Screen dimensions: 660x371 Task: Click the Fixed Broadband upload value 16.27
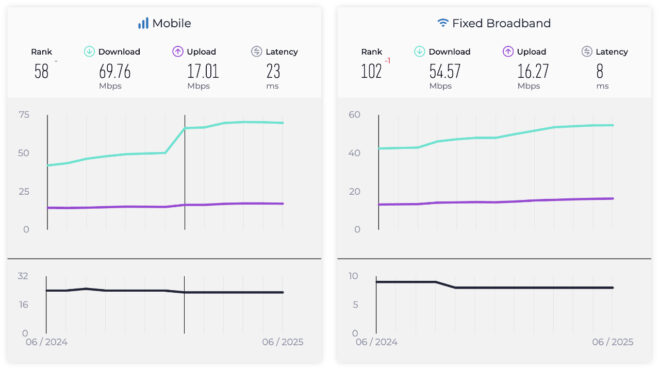pos(533,71)
